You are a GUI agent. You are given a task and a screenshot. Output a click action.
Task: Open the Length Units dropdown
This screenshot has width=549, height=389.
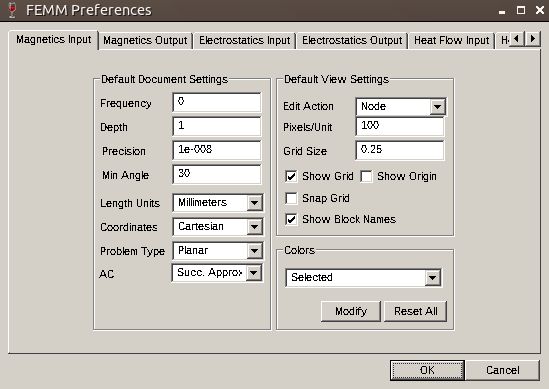coord(254,203)
